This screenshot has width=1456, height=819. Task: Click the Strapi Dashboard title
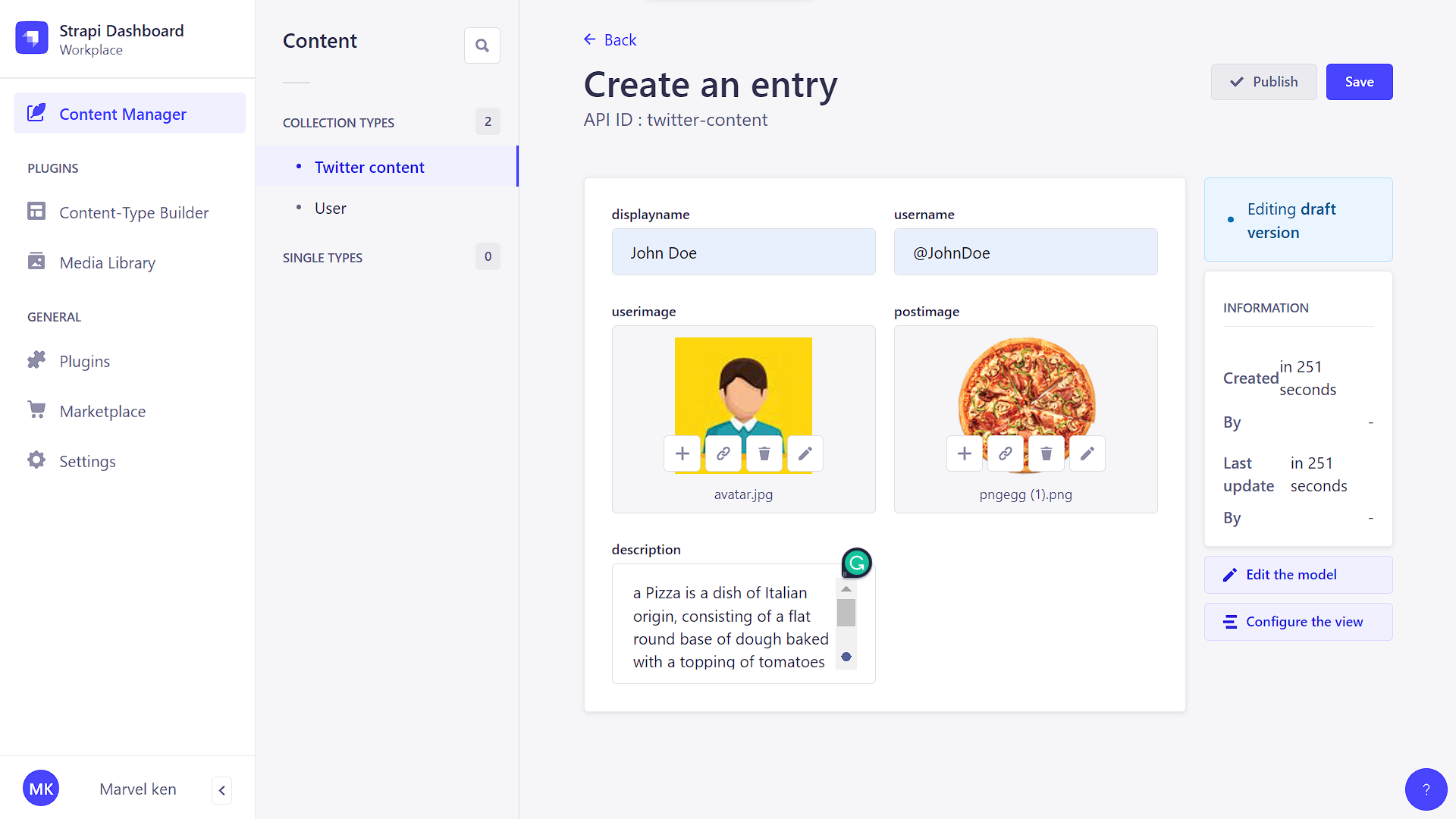coord(121,30)
